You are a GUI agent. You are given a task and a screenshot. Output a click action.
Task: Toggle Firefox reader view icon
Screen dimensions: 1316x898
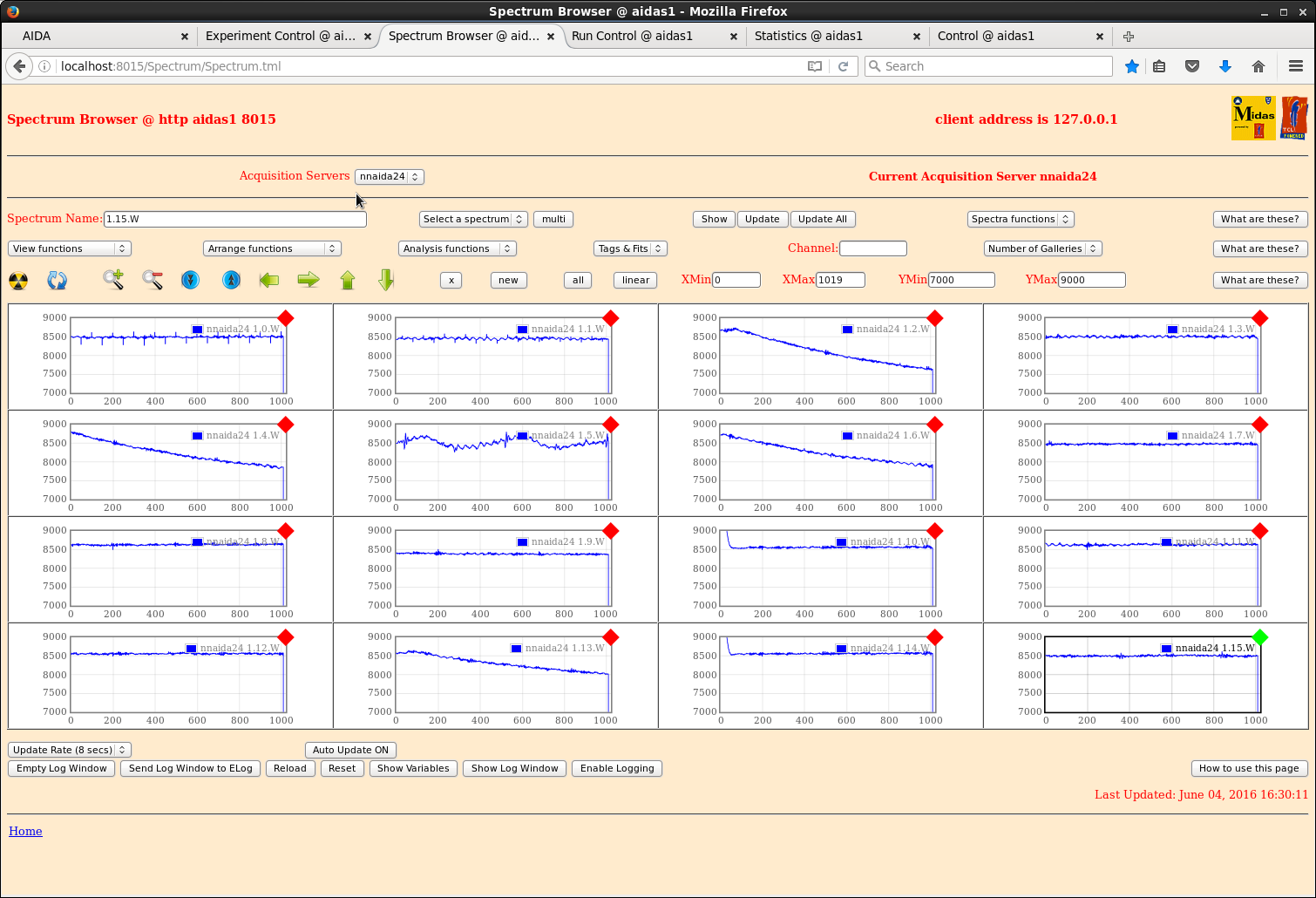coord(815,66)
